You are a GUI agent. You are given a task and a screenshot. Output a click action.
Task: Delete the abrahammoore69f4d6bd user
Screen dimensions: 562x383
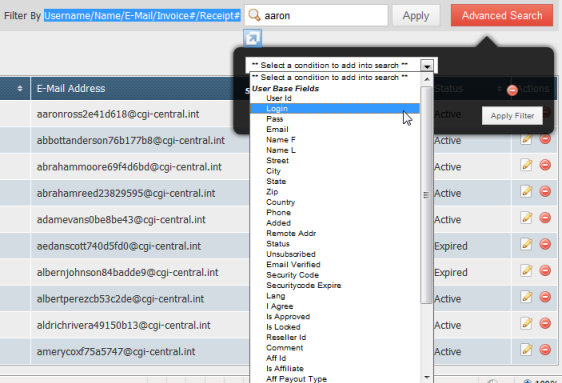pos(545,165)
